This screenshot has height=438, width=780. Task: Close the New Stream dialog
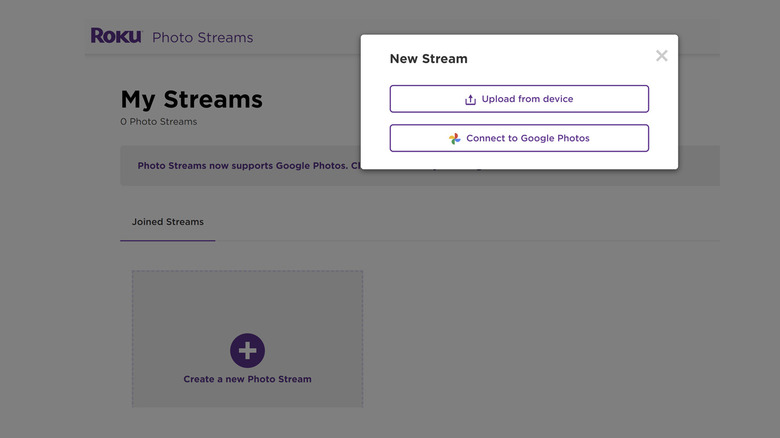point(661,56)
